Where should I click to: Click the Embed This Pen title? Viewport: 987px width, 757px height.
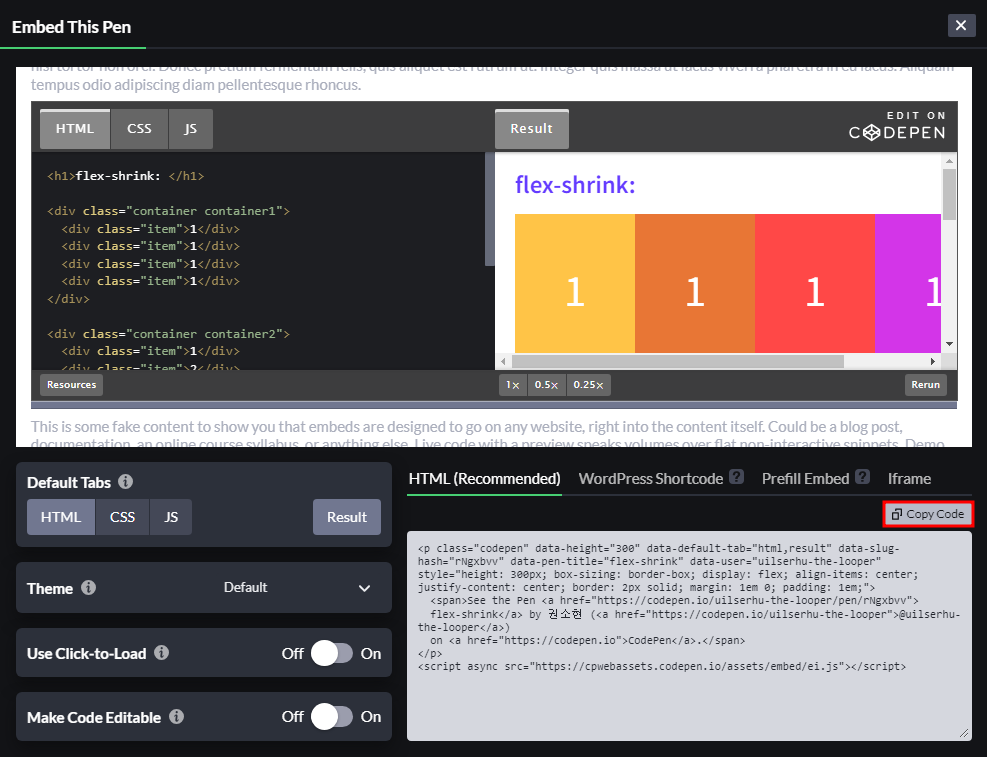tap(71, 27)
